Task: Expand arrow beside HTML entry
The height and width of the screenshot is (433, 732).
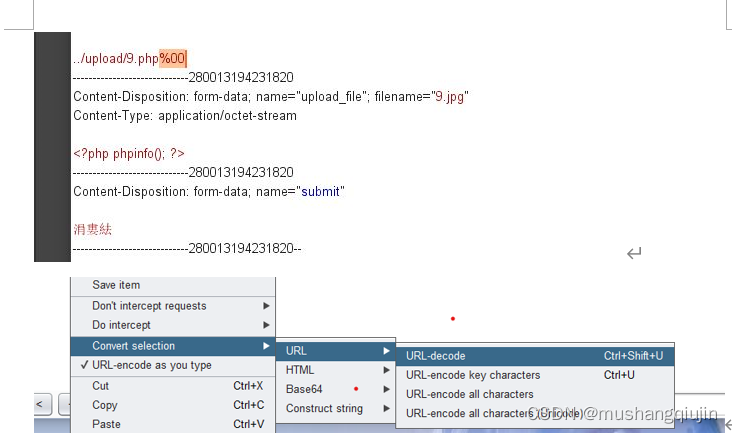Action: click(387, 370)
